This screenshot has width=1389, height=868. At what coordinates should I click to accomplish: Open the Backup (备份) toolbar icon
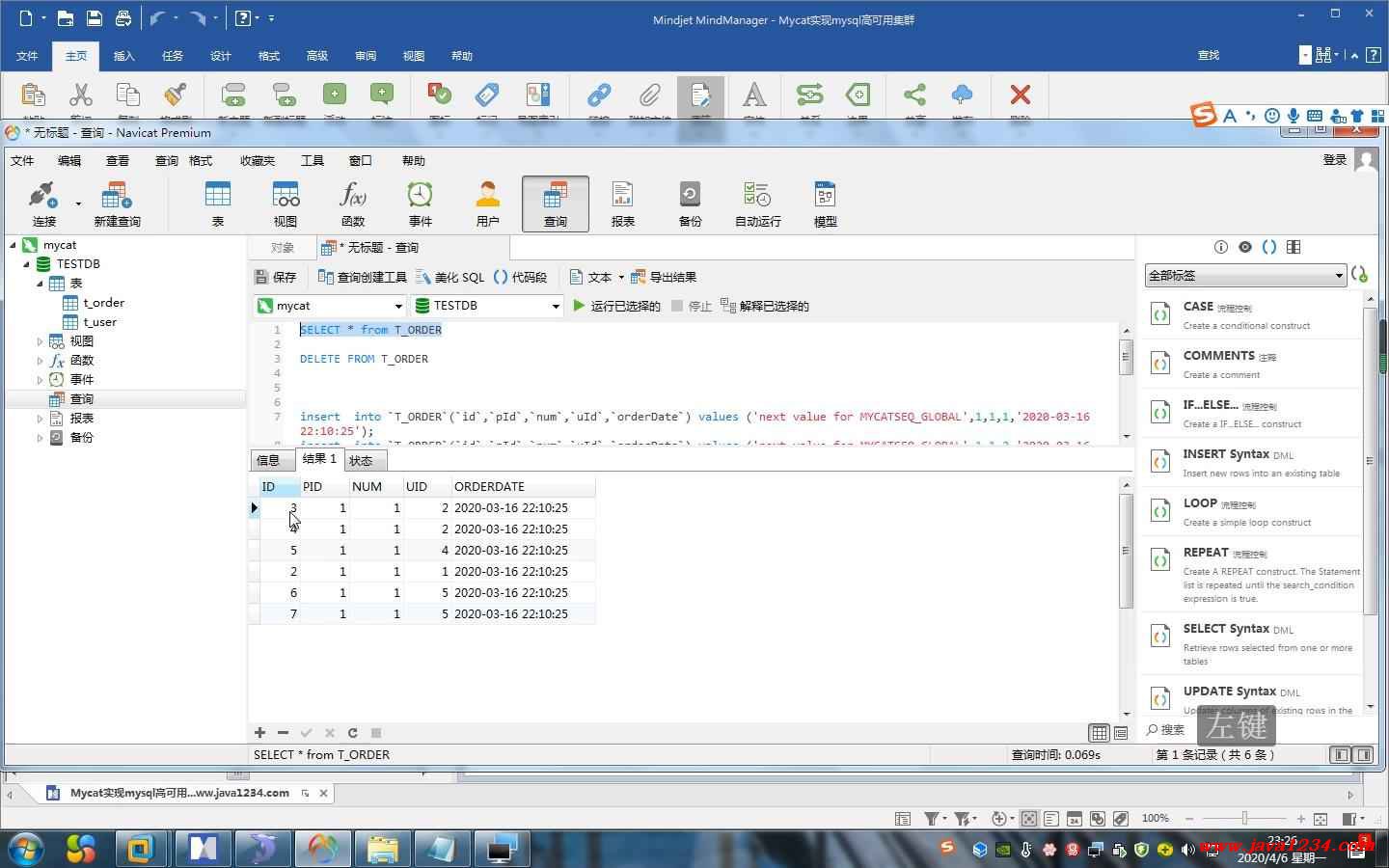coord(691,204)
